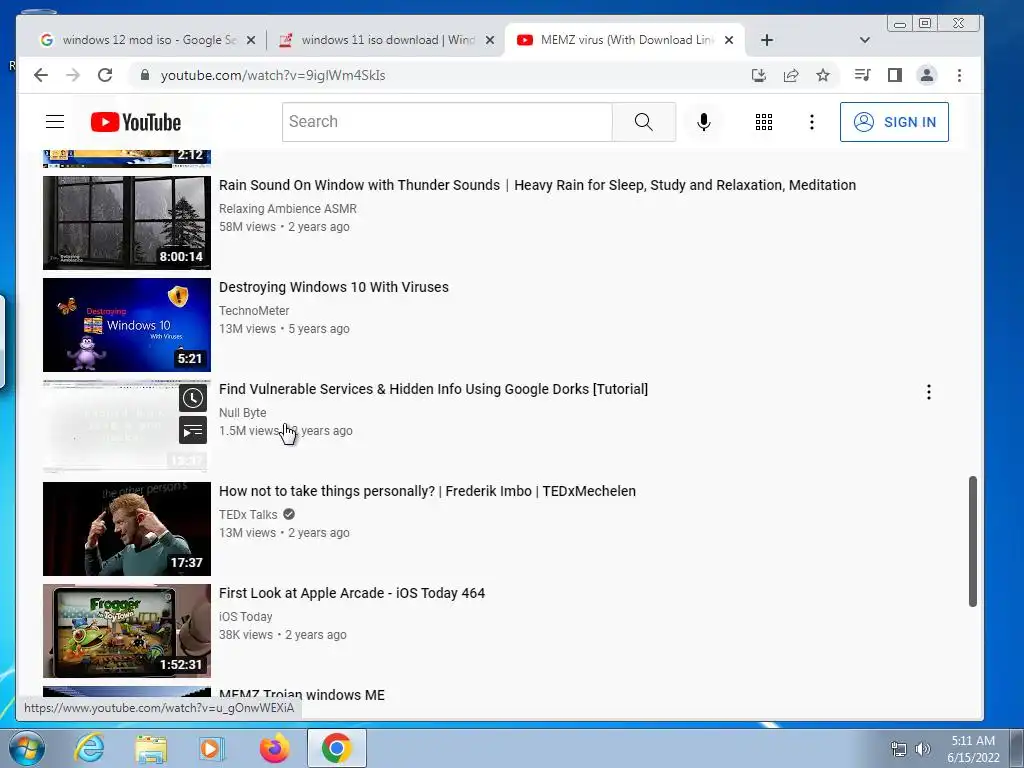Open Find Vulnerable Services Google Dorks title
This screenshot has height=768, width=1024.
pos(433,389)
